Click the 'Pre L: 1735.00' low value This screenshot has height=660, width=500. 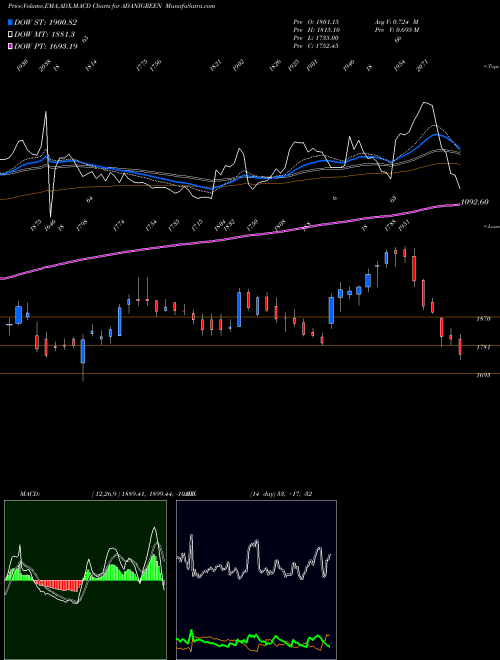coord(316,38)
